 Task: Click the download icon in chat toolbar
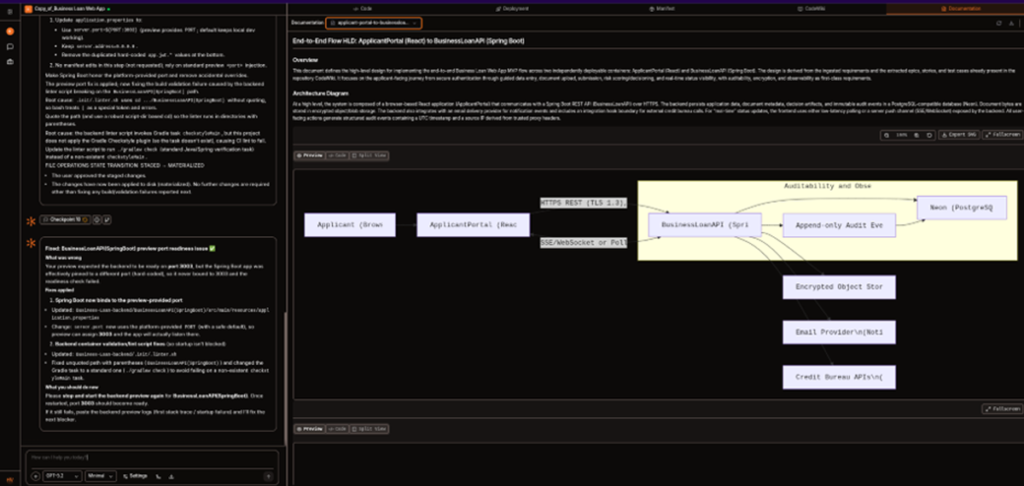[171, 476]
